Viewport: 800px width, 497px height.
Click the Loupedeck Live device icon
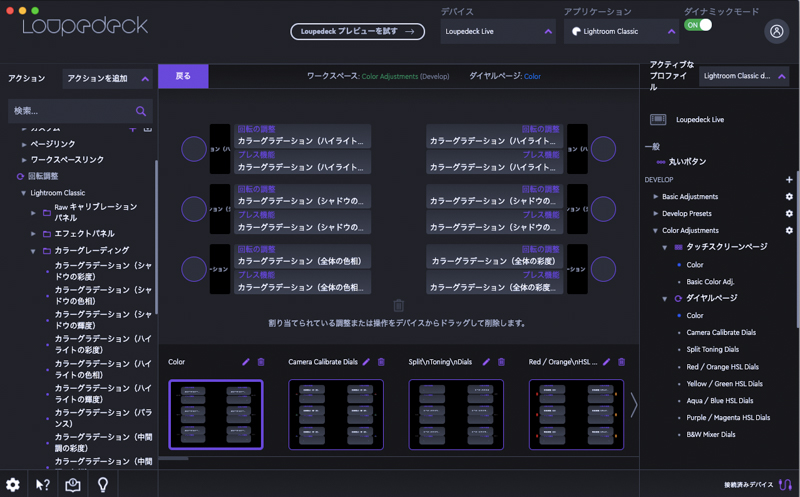[x=658, y=119]
